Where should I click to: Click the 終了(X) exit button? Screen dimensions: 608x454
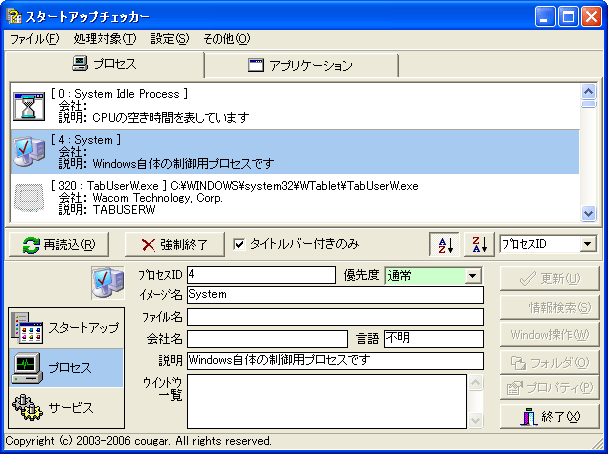[549, 417]
